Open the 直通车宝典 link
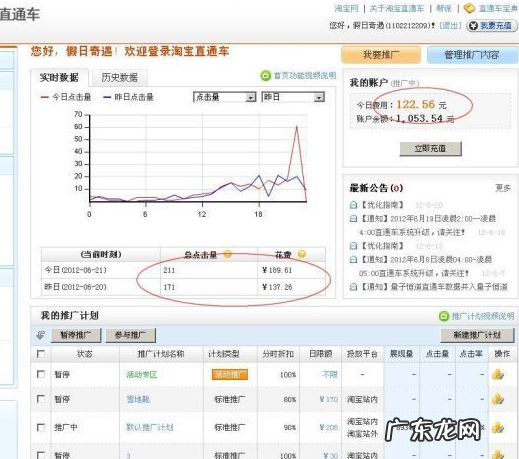Viewport: 519px width, 459px height. click(x=498, y=8)
